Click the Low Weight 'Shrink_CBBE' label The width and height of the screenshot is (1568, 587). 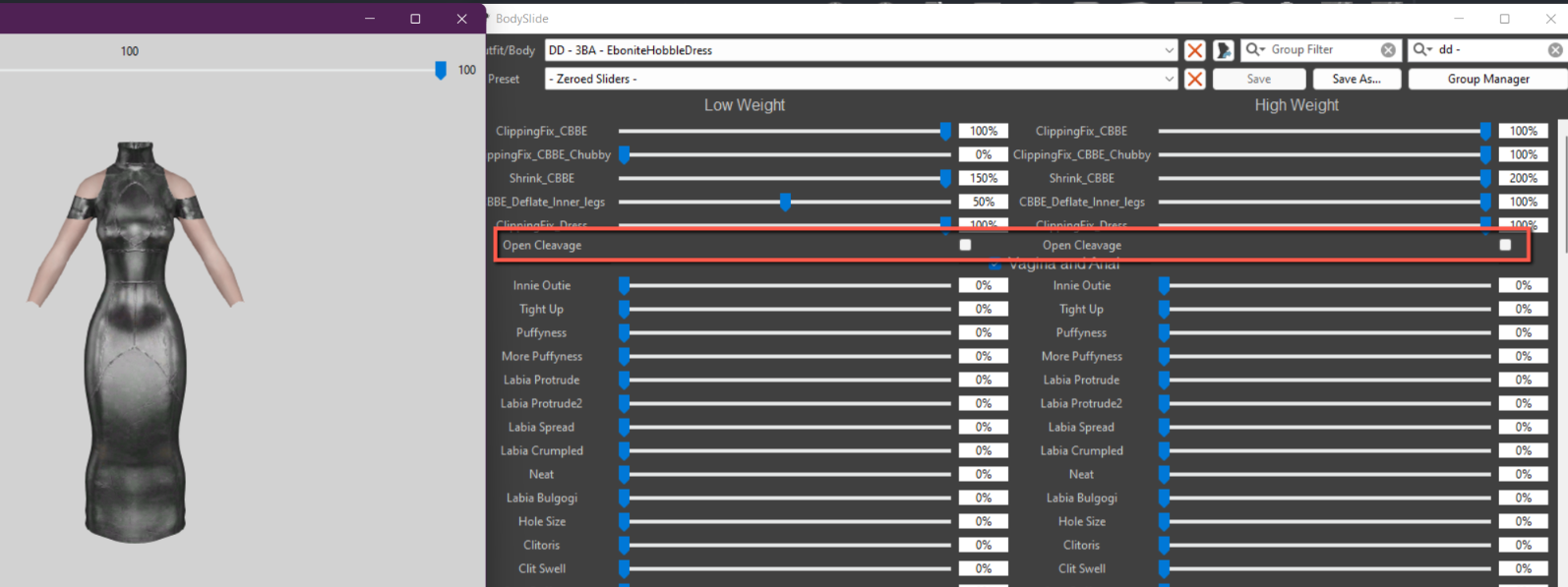pos(542,178)
